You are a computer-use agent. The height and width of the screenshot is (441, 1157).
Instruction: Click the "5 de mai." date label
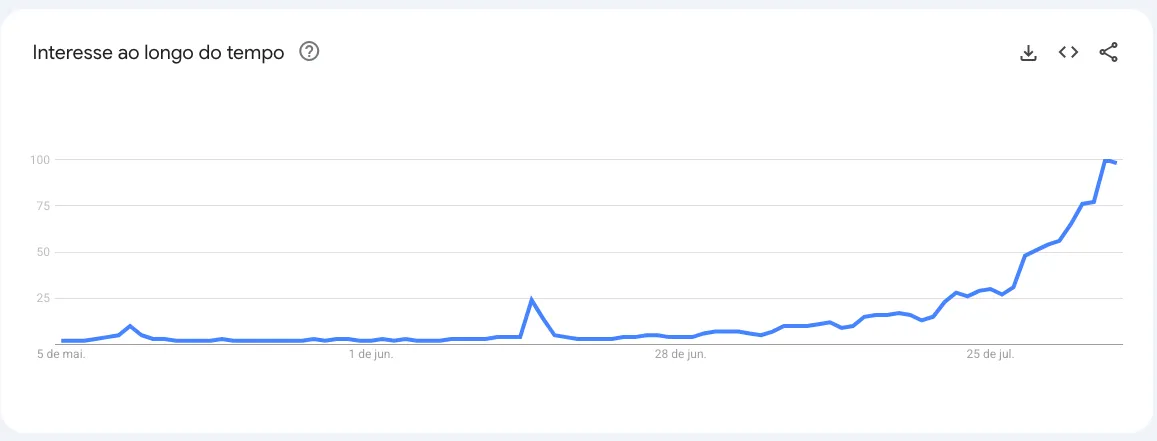tap(62, 354)
